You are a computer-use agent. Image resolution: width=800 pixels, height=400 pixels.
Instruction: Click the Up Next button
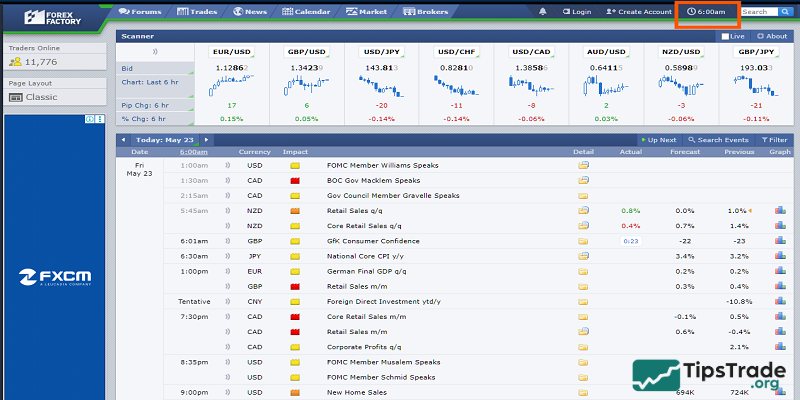pyautogui.click(x=660, y=140)
